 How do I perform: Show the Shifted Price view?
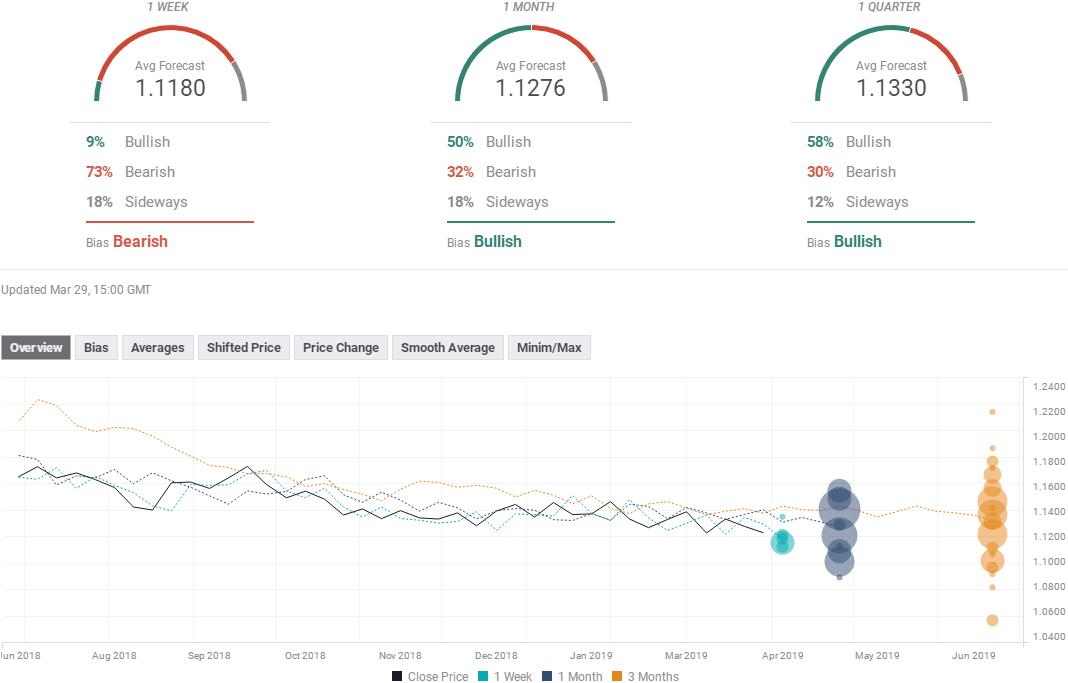[x=243, y=348]
